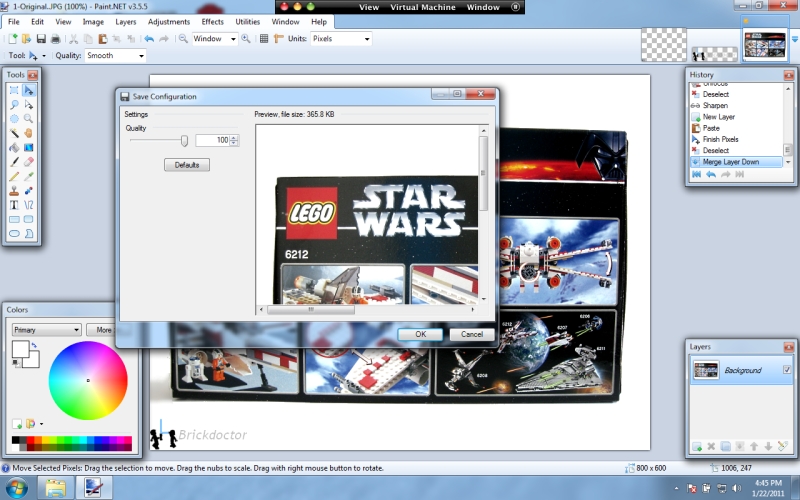This screenshot has width=800, height=500.
Task: Select the Rounded Rectangle shape tool
Action: point(29,219)
